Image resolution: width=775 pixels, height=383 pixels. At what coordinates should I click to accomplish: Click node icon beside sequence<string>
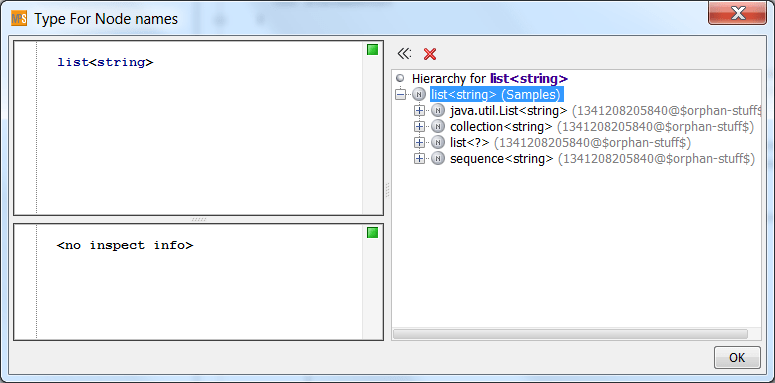pos(438,159)
